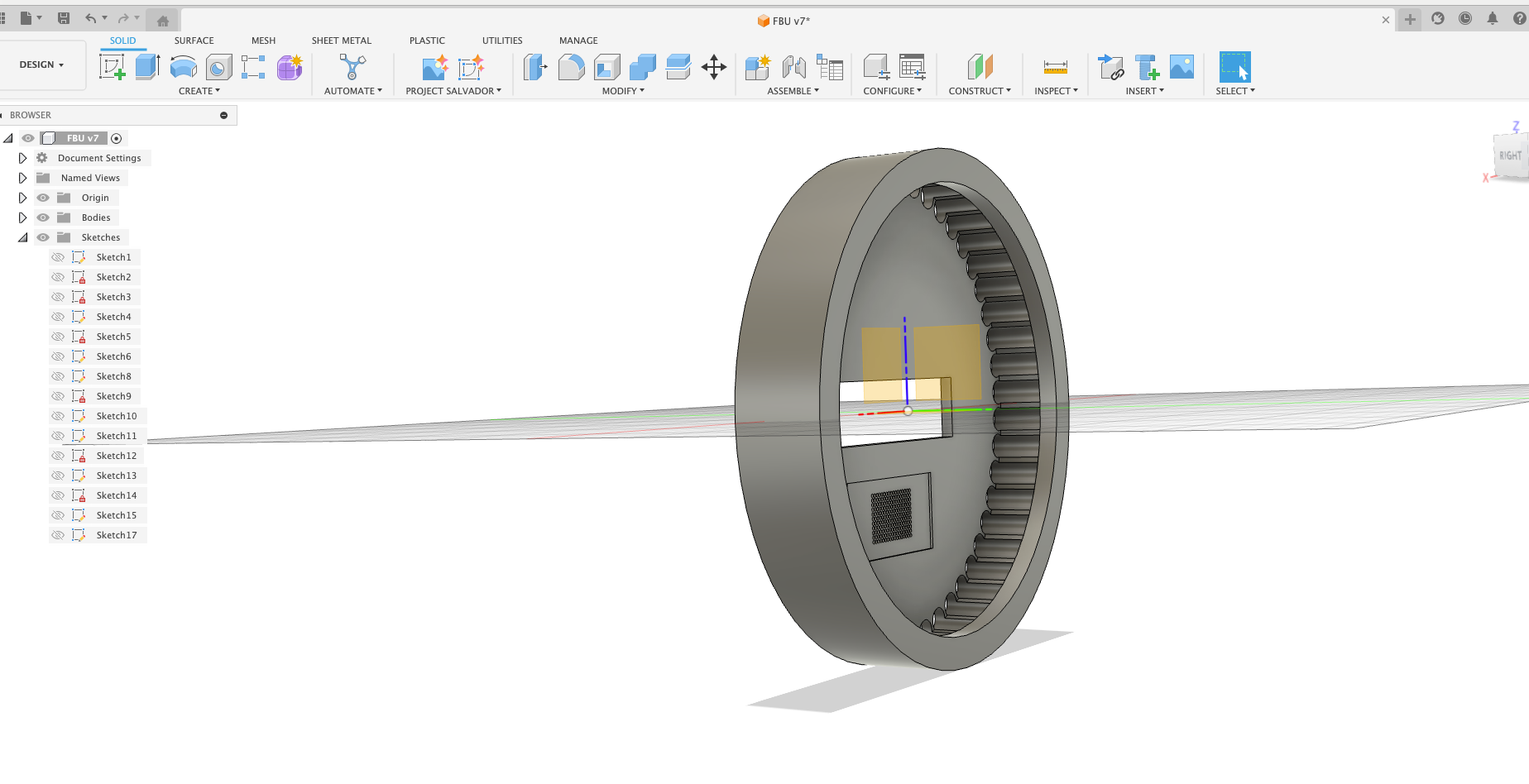Show Sketch10 using its eye icon
This screenshot has height=784, width=1529.
point(58,416)
